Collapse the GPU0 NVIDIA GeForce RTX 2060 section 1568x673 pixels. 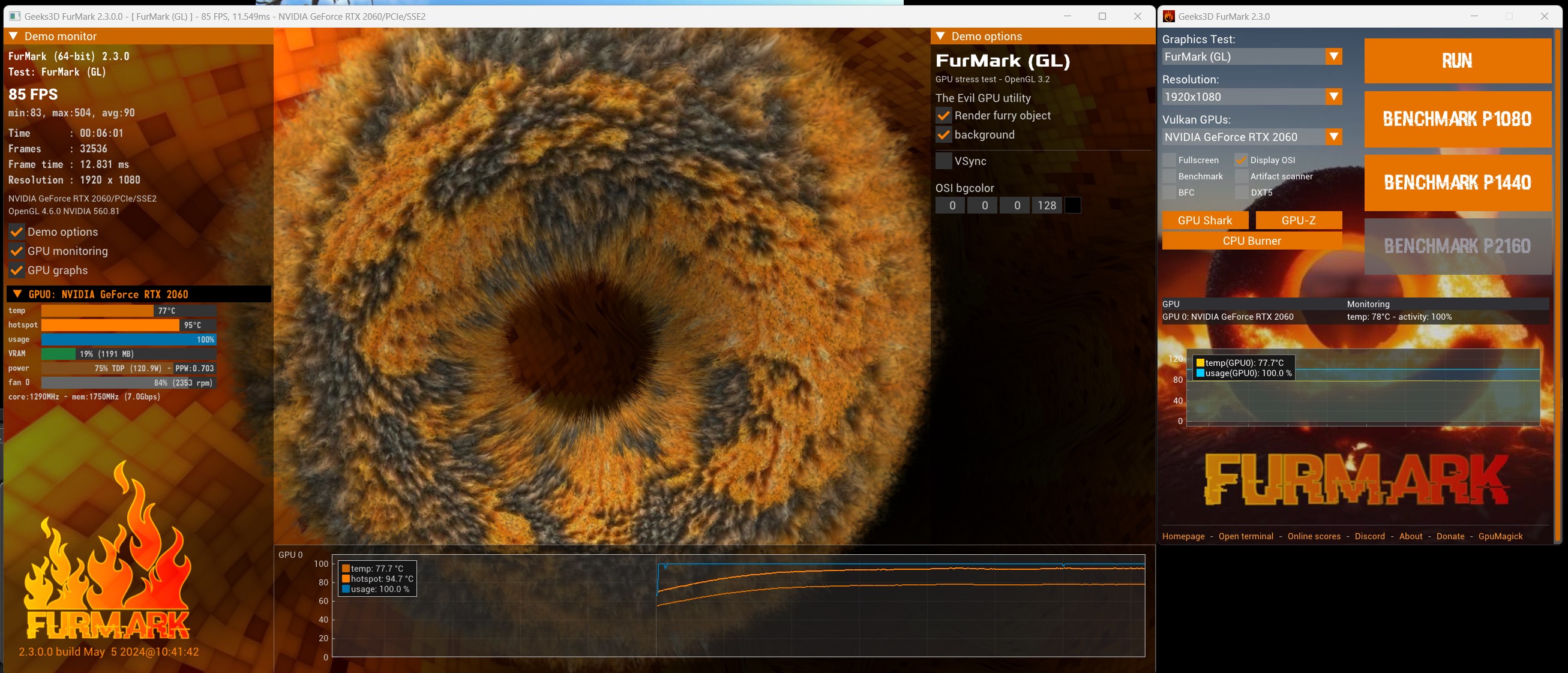pyautogui.click(x=17, y=295)
